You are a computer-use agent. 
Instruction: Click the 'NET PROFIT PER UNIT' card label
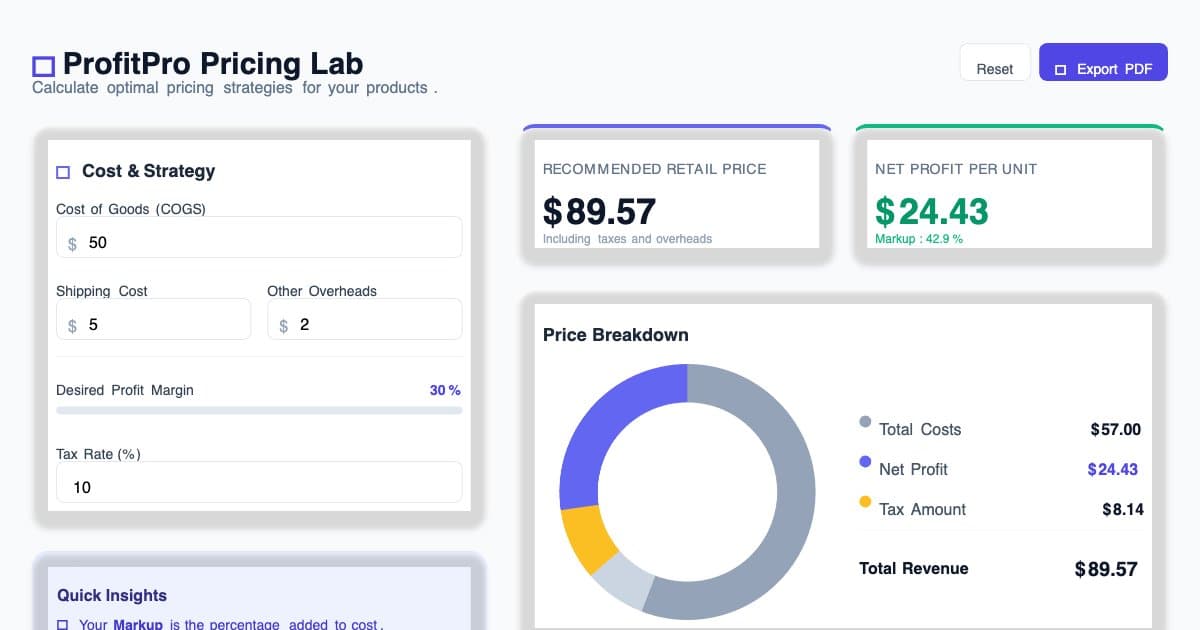[x=956, y=169]
